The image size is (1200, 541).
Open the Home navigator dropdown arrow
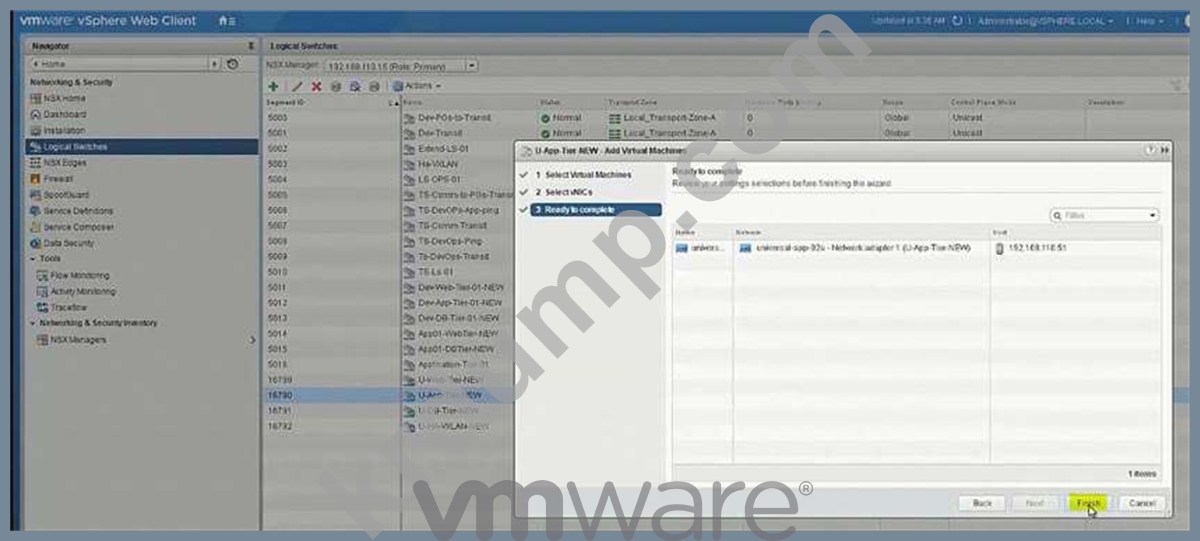coord(215,64)
